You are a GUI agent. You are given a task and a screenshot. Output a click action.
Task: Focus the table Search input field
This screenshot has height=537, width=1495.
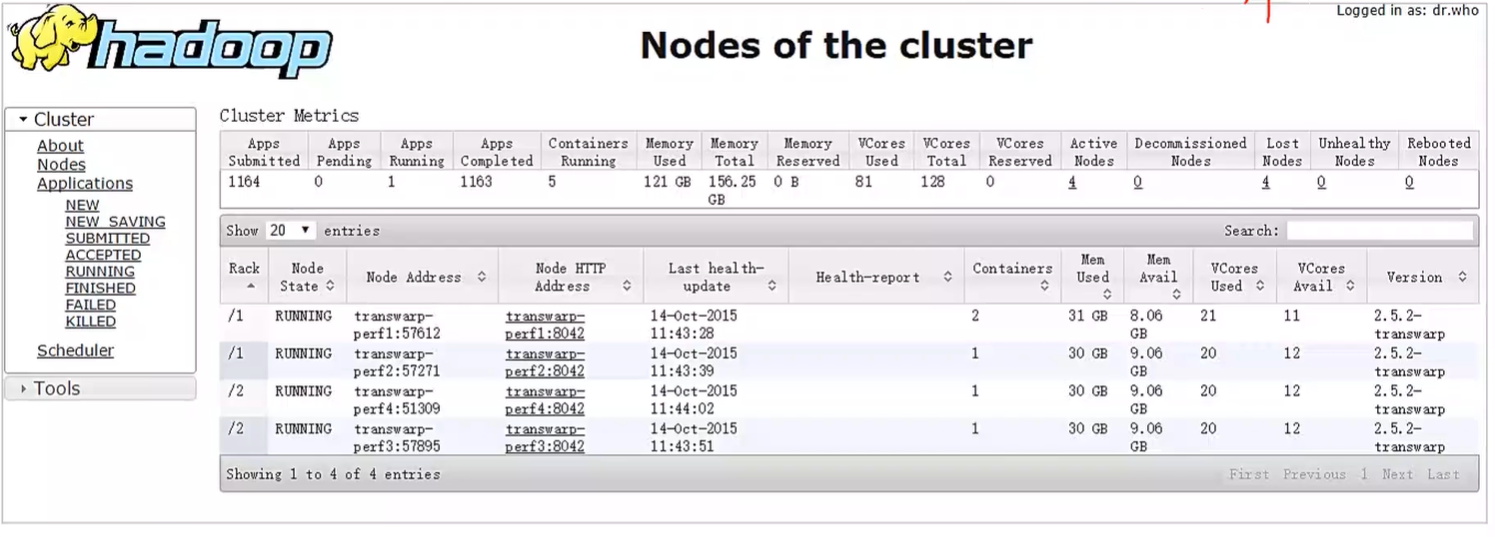pos(1379,231)
